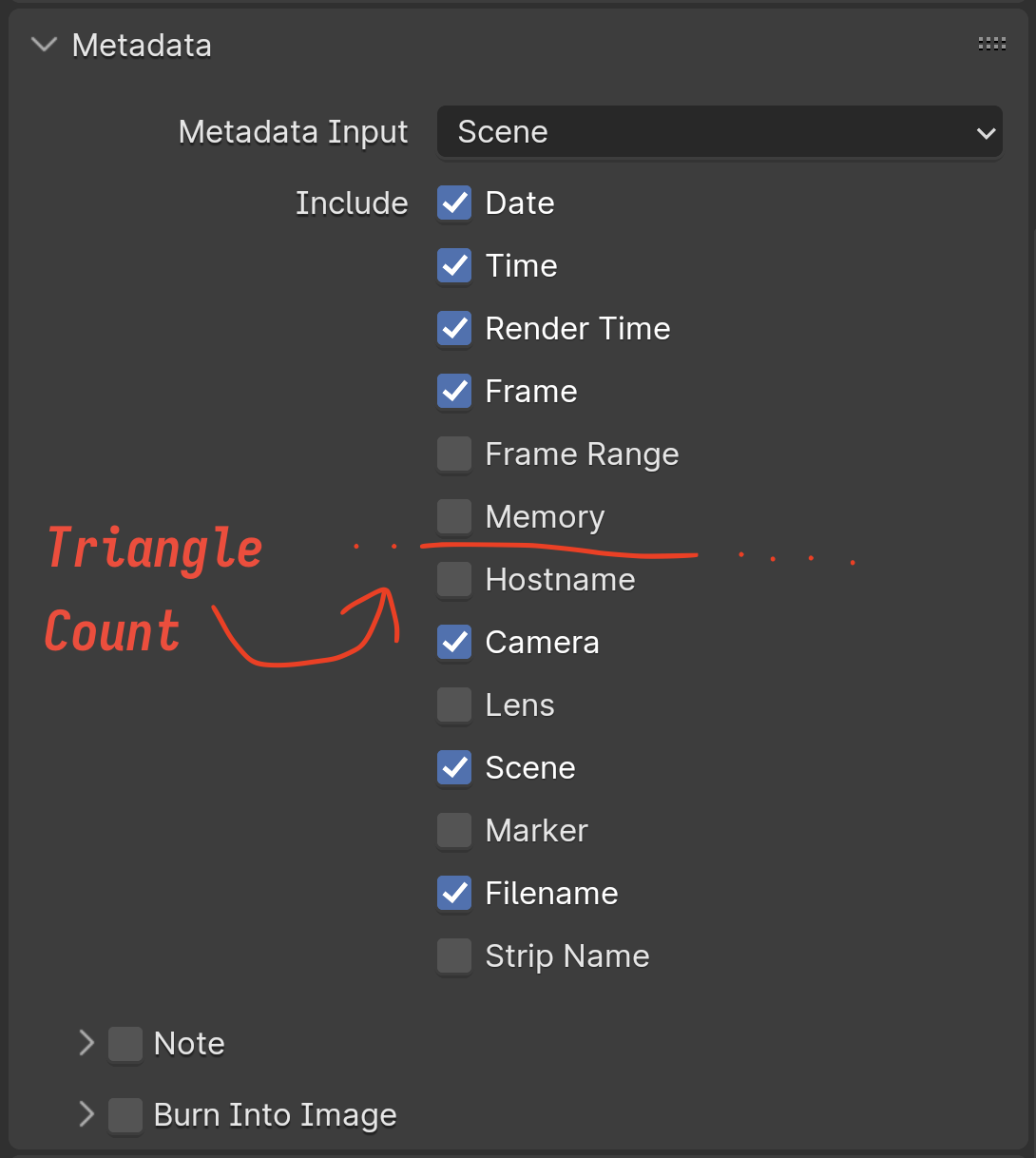The width and height of the screenshot is (1036, 1158).
Task: Disable Render Time metadata
Action: (x=454, y=328)
